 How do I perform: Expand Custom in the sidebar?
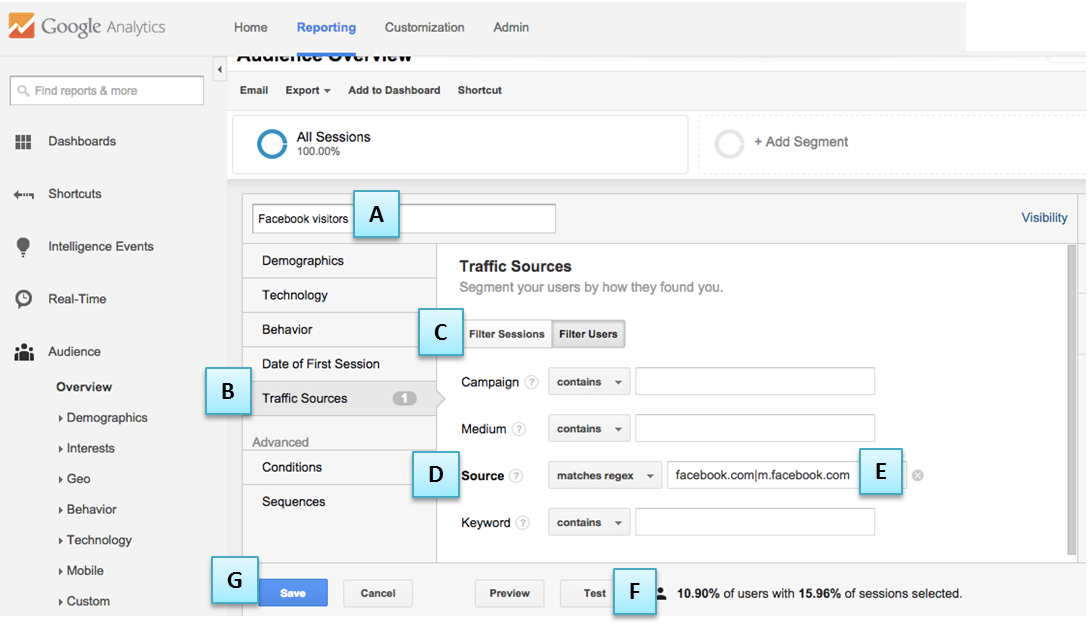click(x=84, y=601)
